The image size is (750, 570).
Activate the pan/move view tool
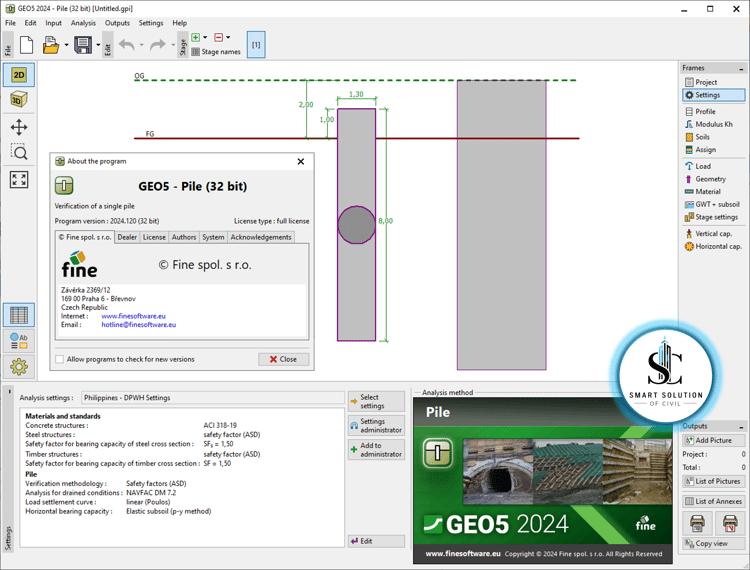pos(19,127)
